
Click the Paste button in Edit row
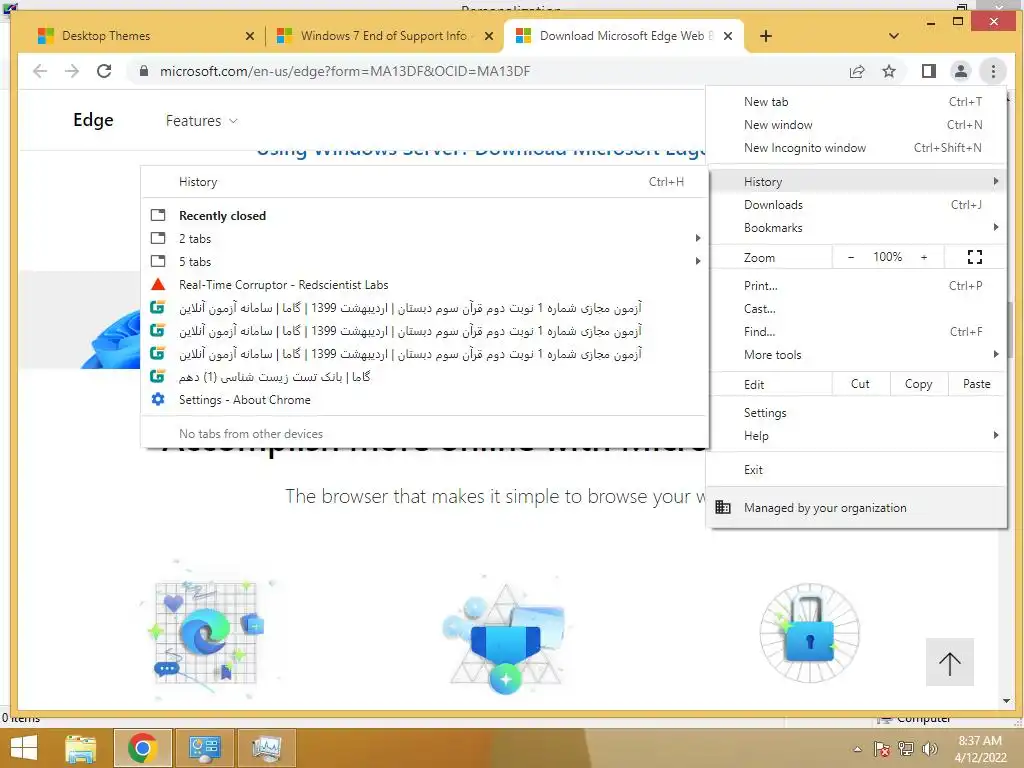pos(976,384)
